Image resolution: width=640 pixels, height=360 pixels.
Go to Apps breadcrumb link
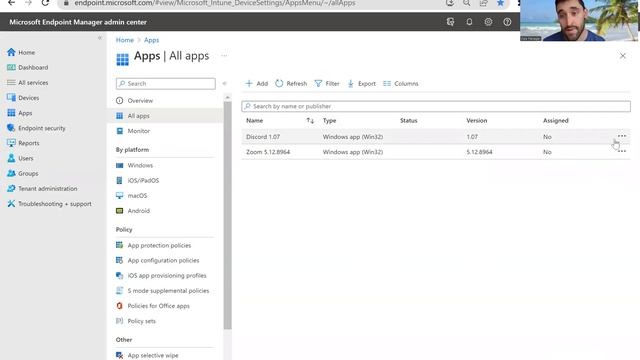tap(151, 40)
